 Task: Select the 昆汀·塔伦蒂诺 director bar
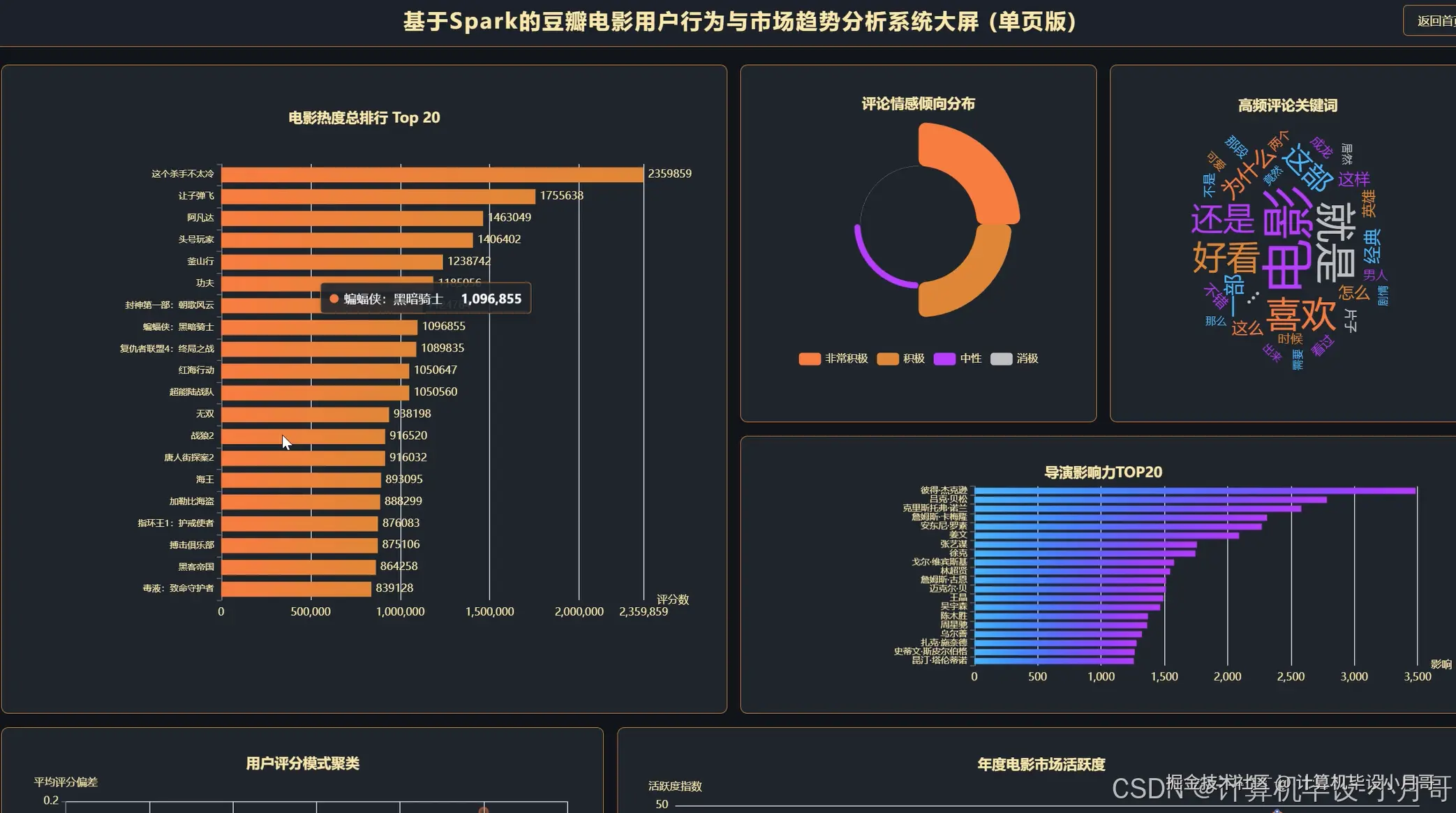(x=1053, y=660)
